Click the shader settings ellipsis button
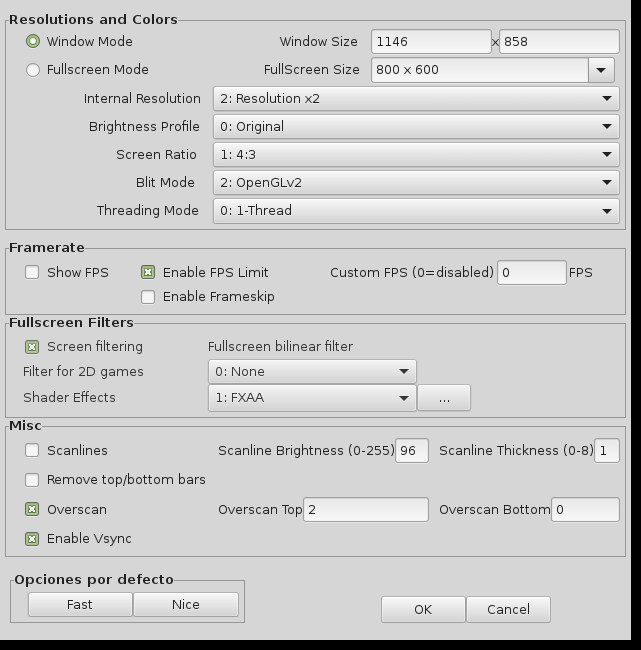The image size is (641, 650). (x=444, y=398)
